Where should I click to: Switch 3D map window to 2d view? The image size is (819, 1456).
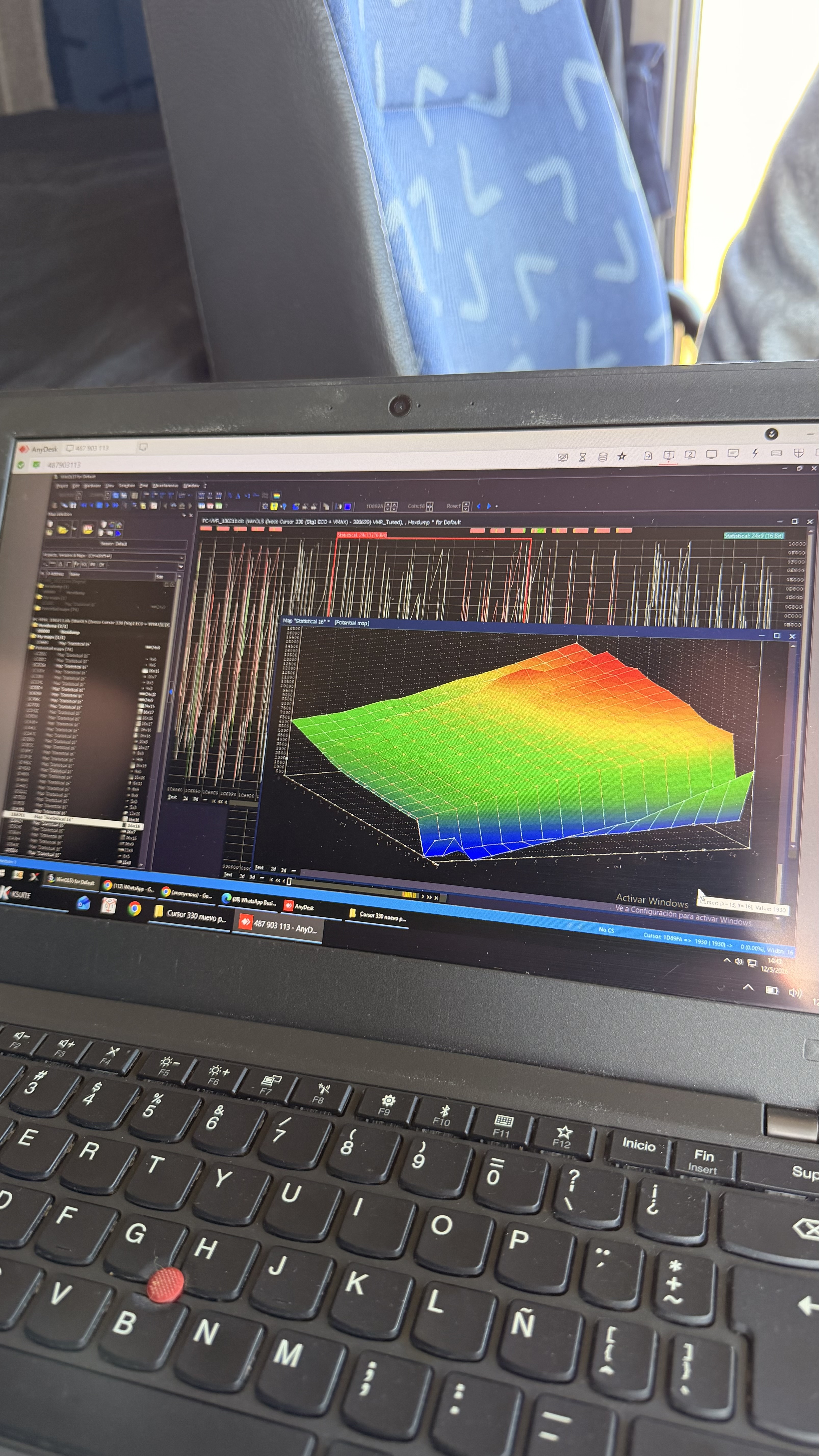[x=273, y=869]
